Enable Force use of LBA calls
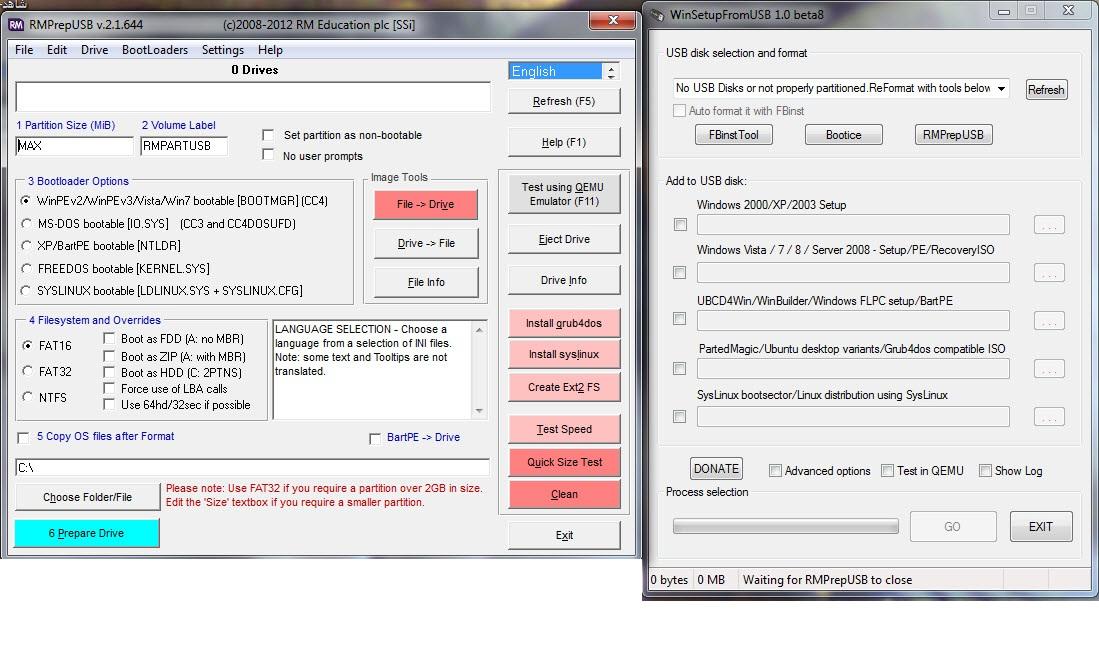This screenshot has height=654, width=1099. [x=109, y=388]
